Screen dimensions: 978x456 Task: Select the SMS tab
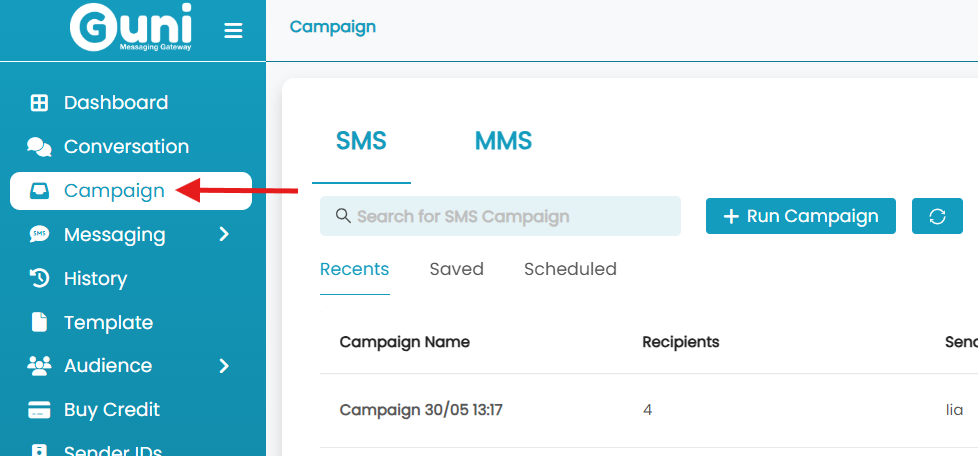361,141
